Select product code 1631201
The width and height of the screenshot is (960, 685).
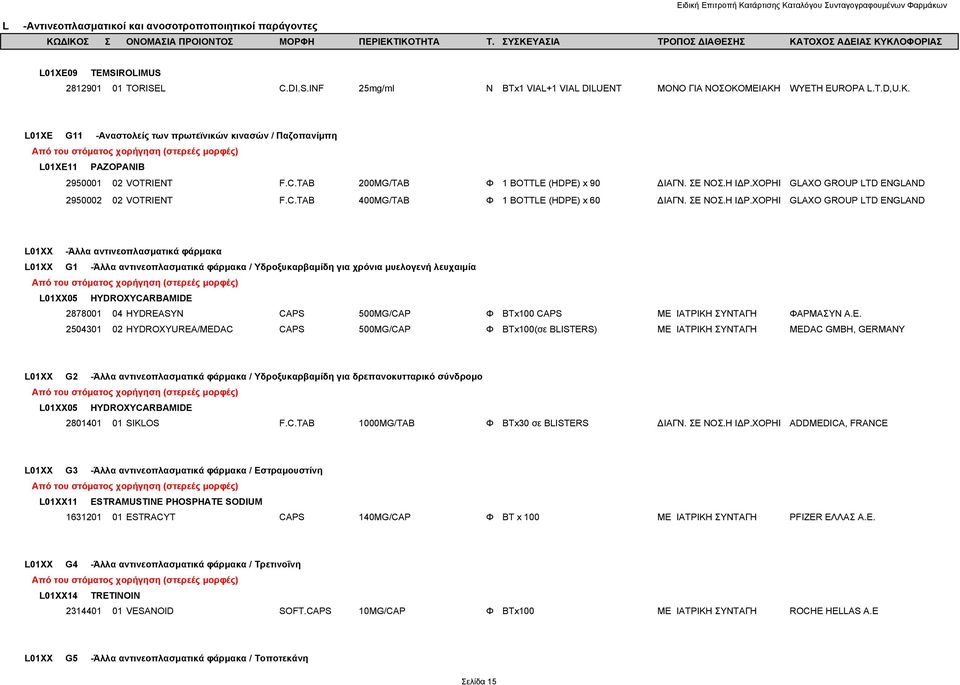click(84, 517)
